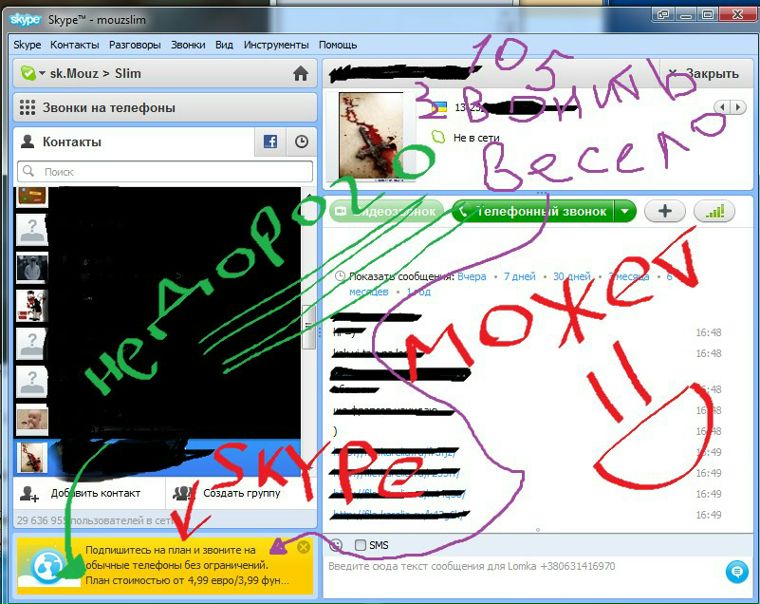Show recent conversations via clock icon
Screen dimensions: 760x604
click(x=300, y=143)
